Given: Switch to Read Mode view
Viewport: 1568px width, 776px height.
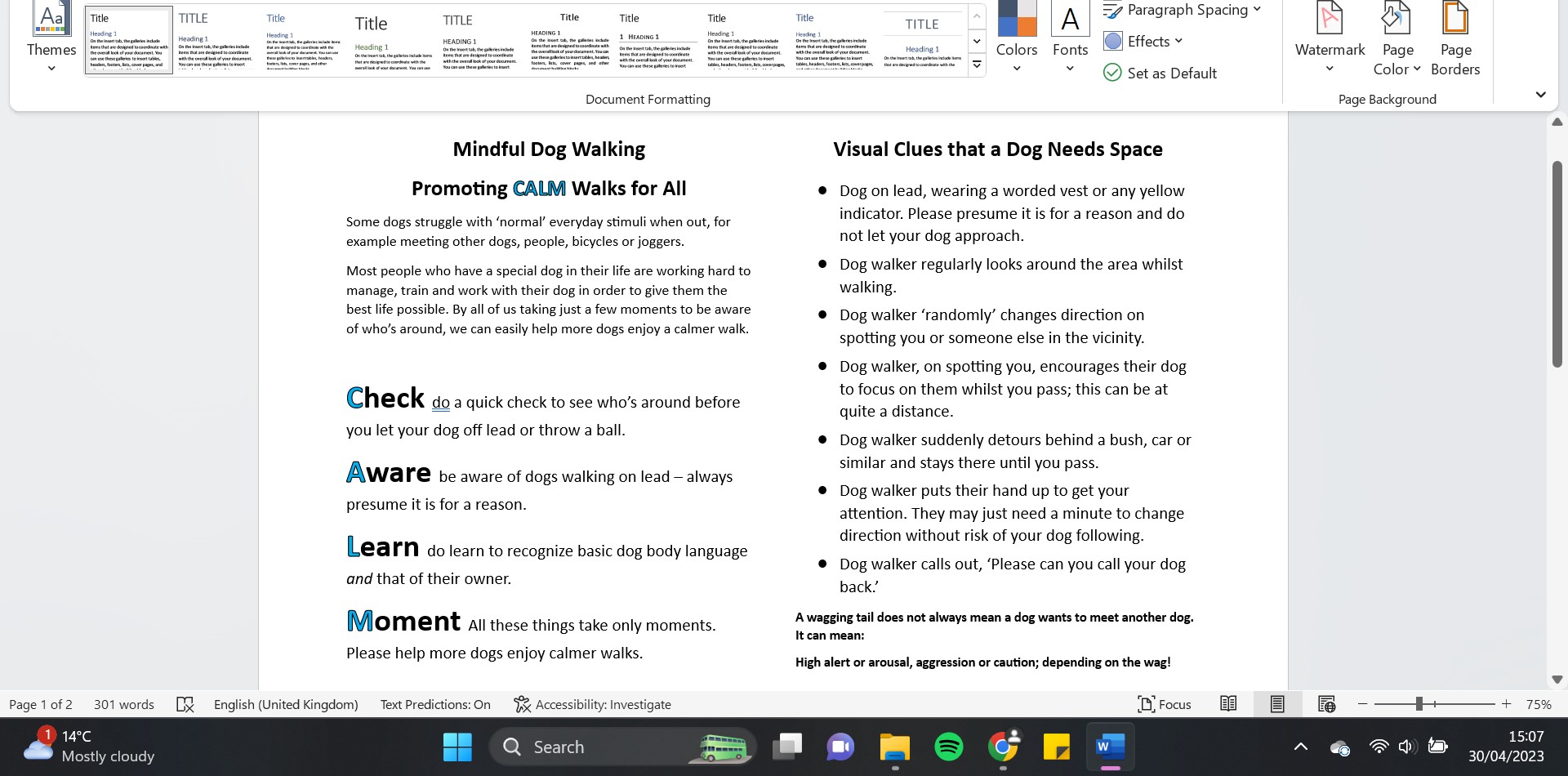Looking at the screenshot, I should click(1228, 703).
